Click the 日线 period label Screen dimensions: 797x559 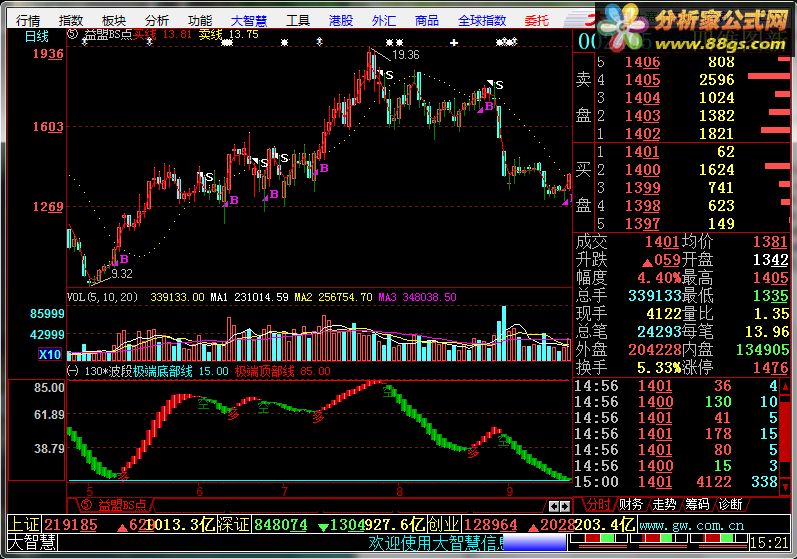37,37
